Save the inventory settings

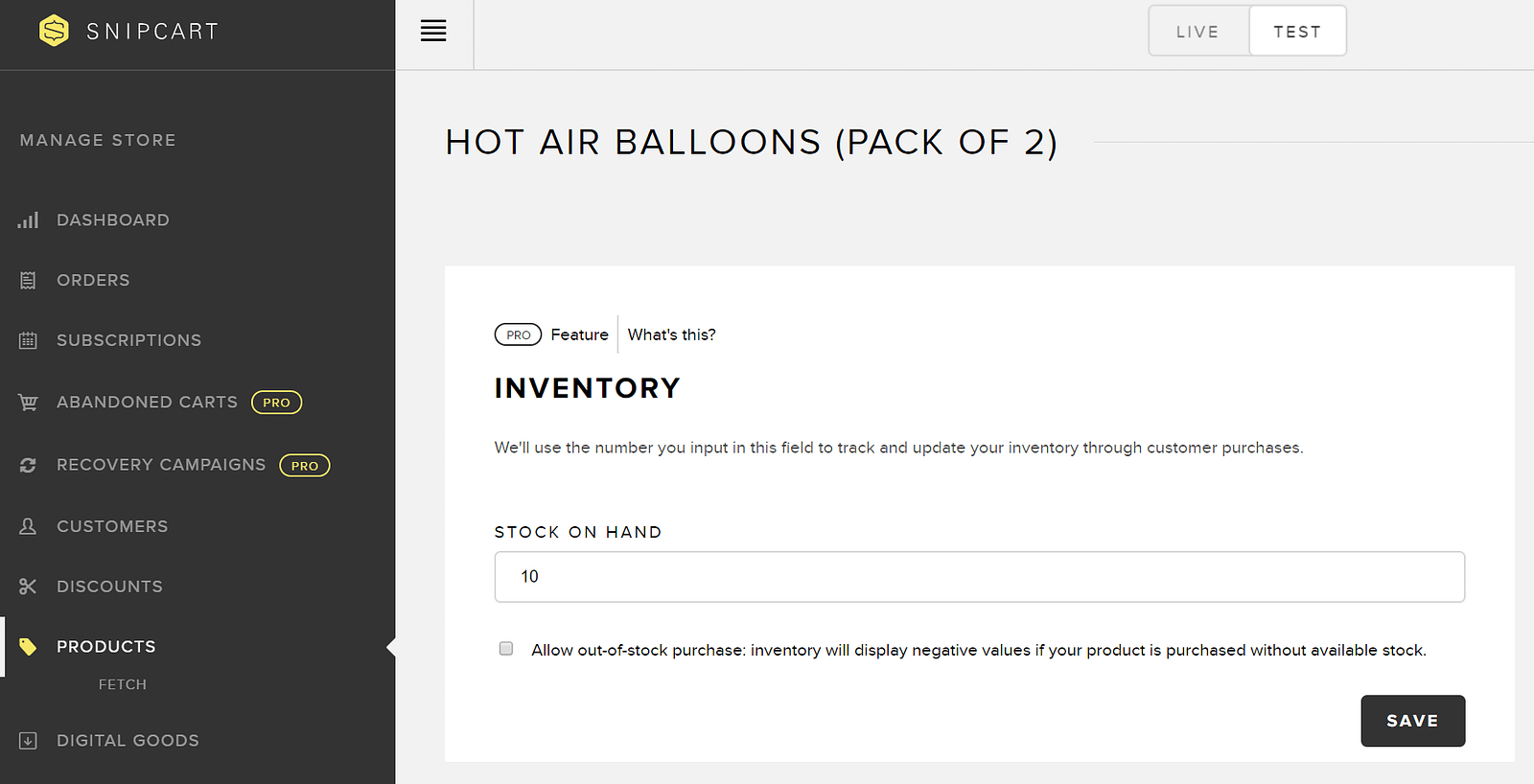(x=1412, y=721)
